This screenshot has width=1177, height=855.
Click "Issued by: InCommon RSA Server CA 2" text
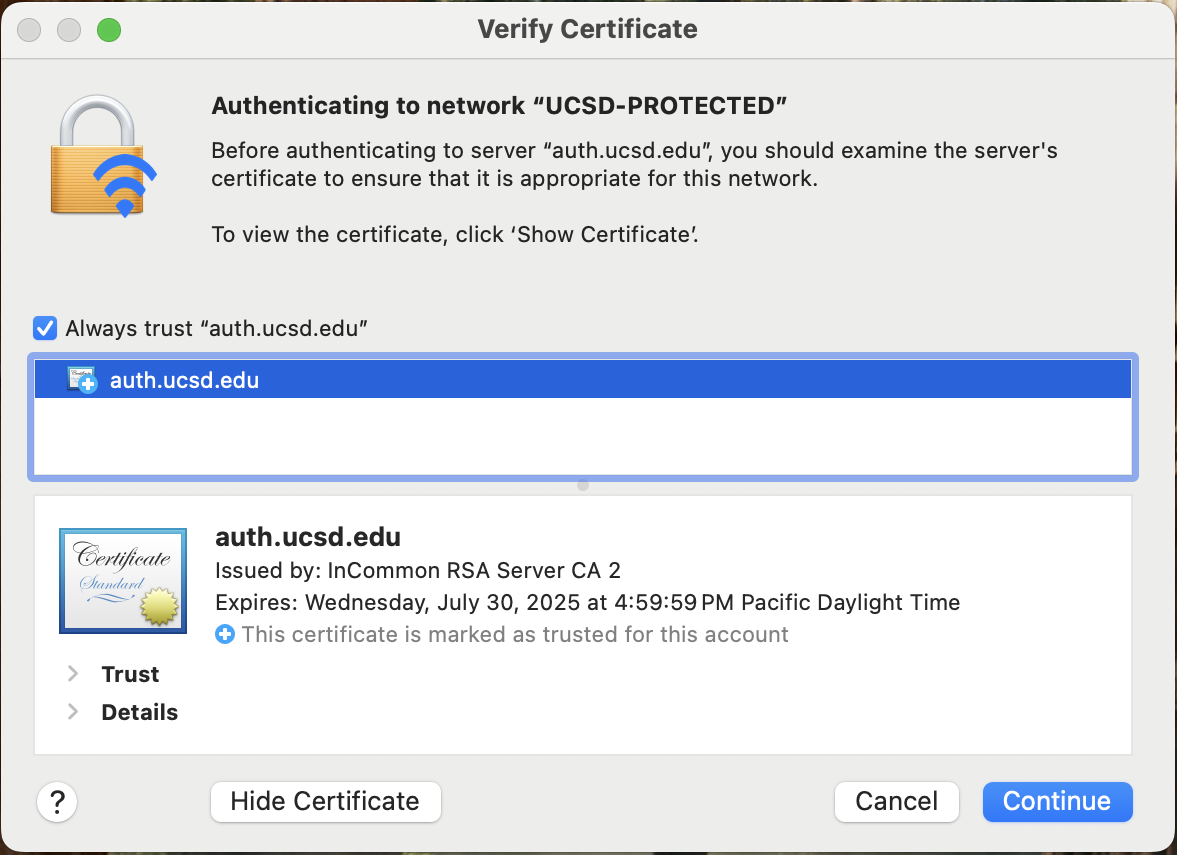[x=418, y=571]
